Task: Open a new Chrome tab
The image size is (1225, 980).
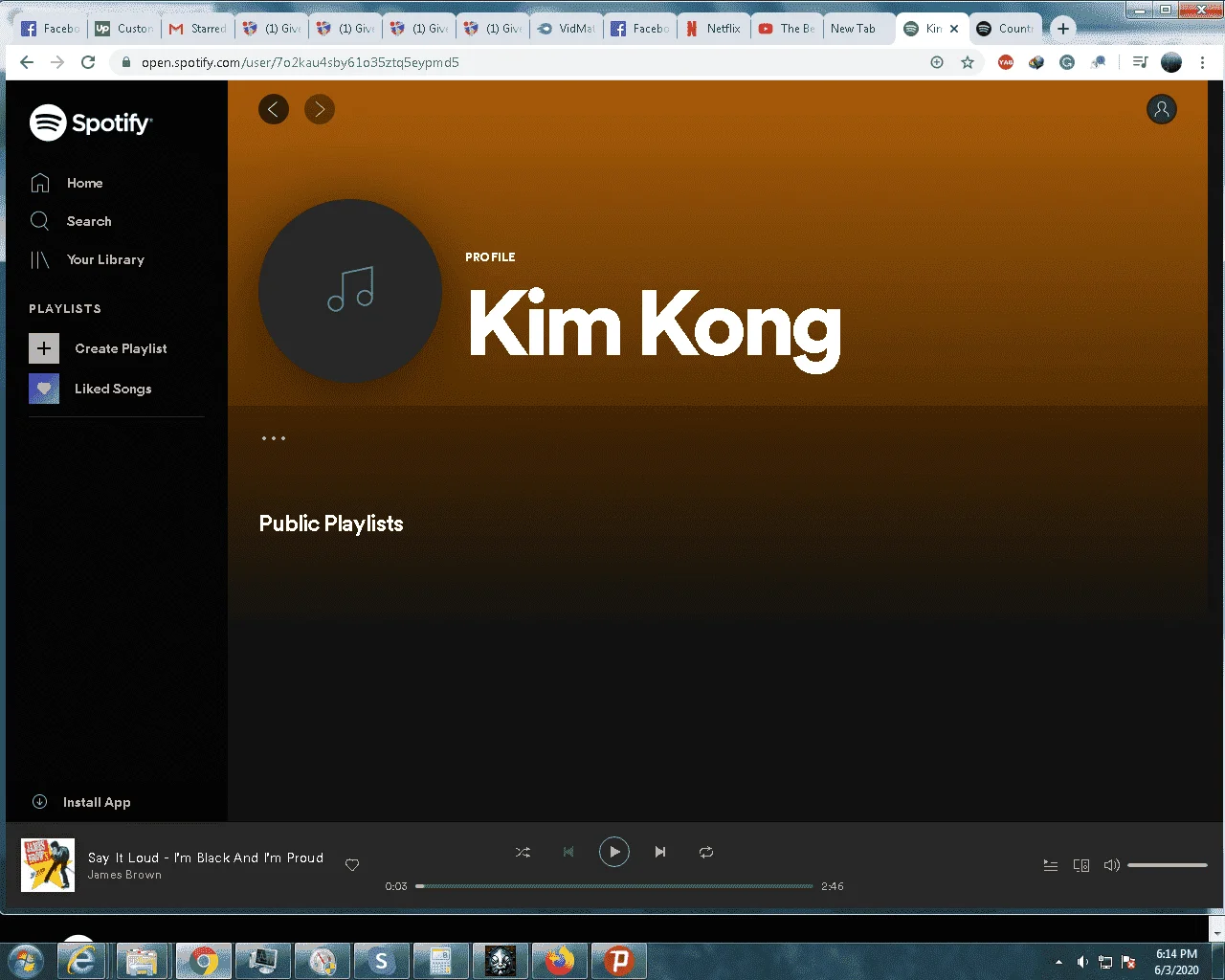Action: tap(1063, 29)
